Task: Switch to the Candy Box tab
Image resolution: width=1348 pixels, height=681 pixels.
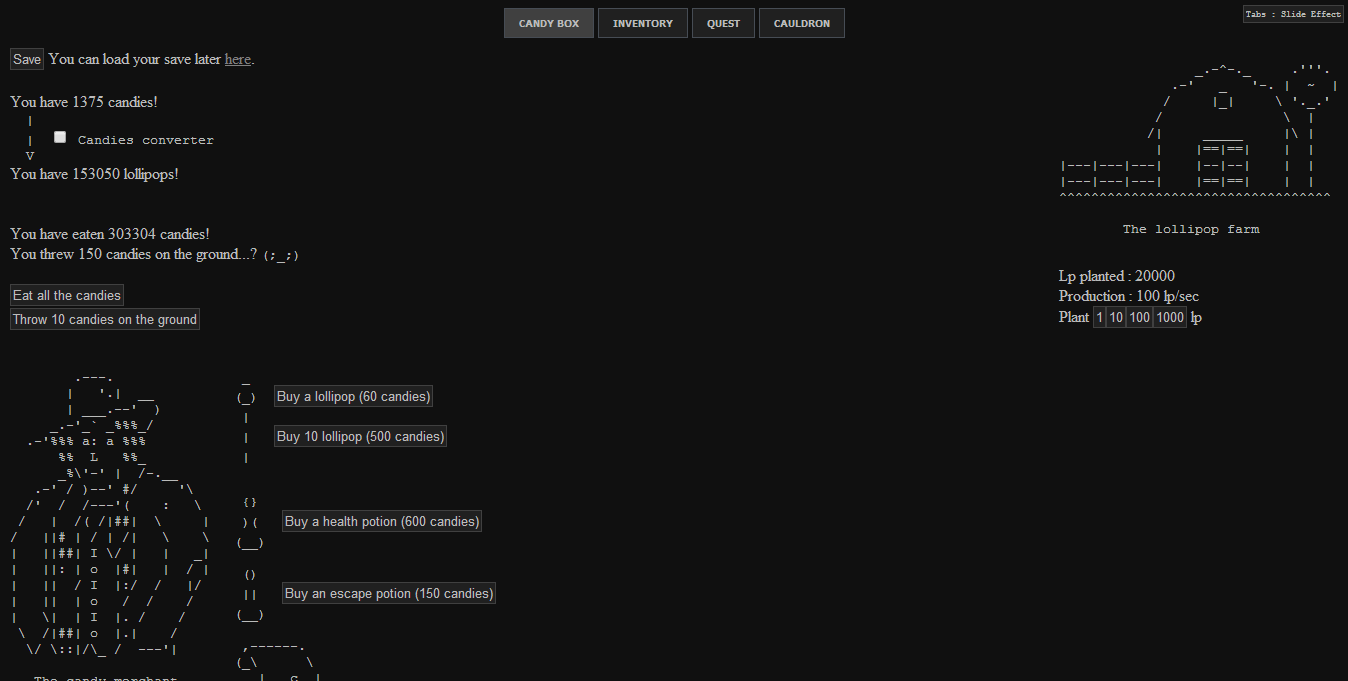Action: [x=549, y=23]
